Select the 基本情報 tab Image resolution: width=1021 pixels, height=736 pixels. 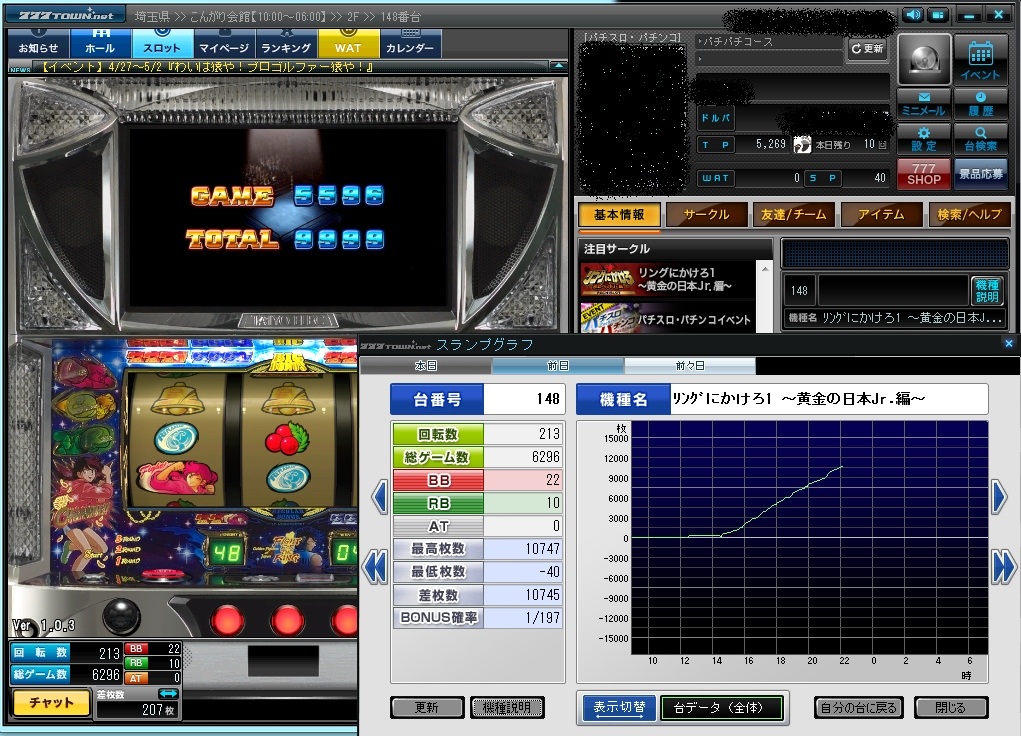(x=619, y=214)
